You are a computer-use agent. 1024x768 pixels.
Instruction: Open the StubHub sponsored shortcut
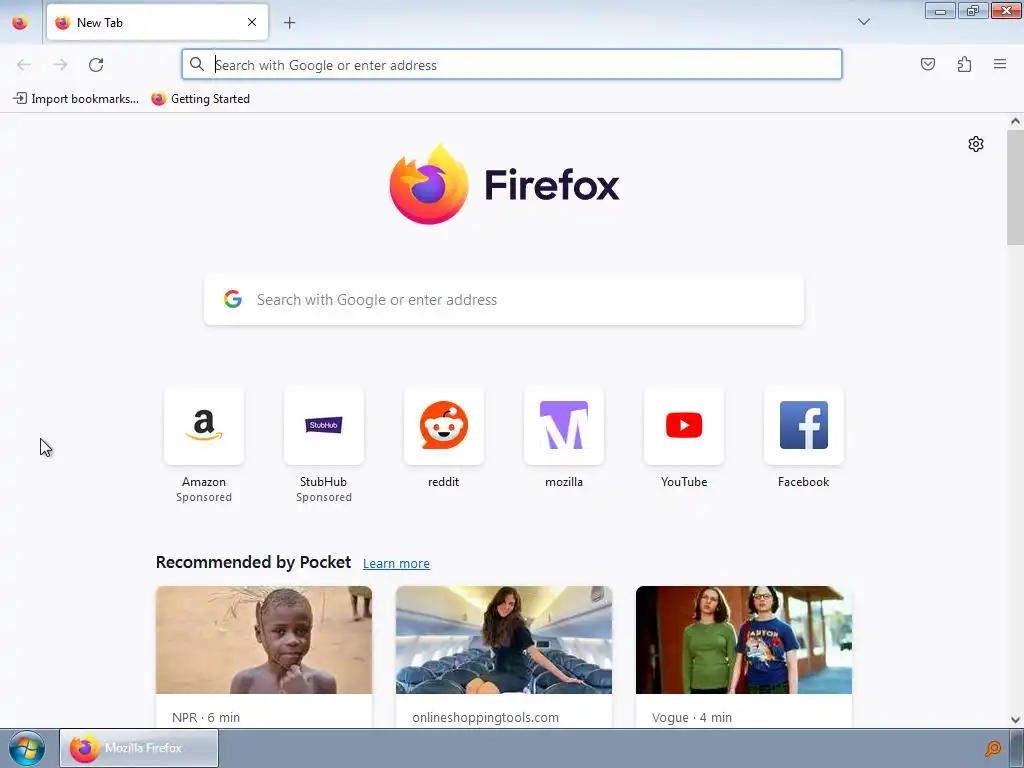tap(324, 426)
